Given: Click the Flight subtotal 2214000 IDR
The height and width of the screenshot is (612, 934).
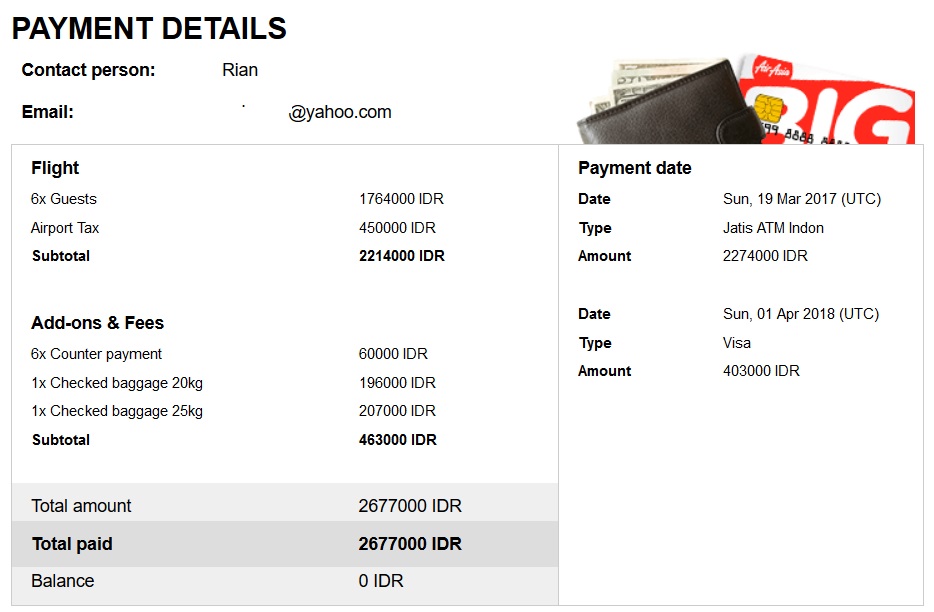Looking at the screenshot, I should (x=401, y=256).
